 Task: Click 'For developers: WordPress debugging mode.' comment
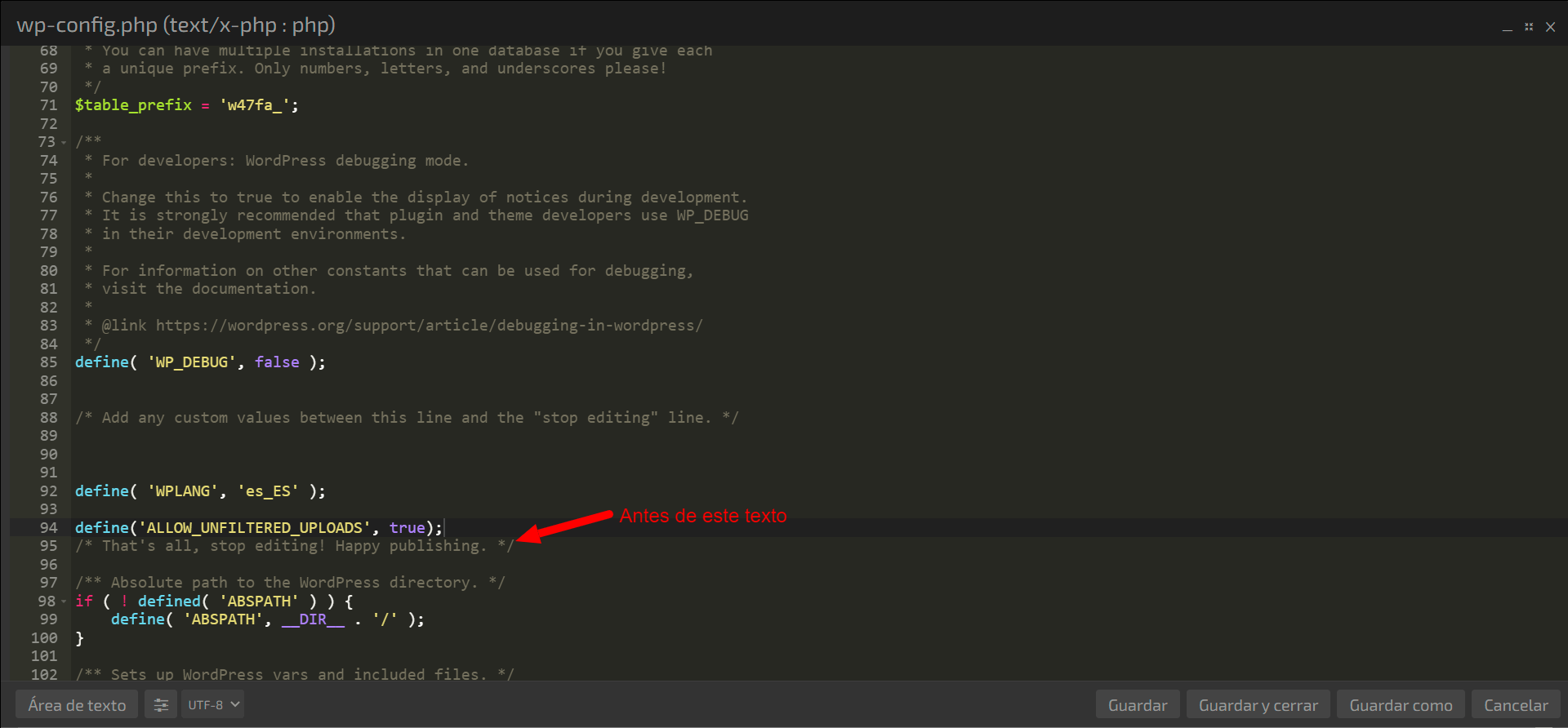click(285, 161)
